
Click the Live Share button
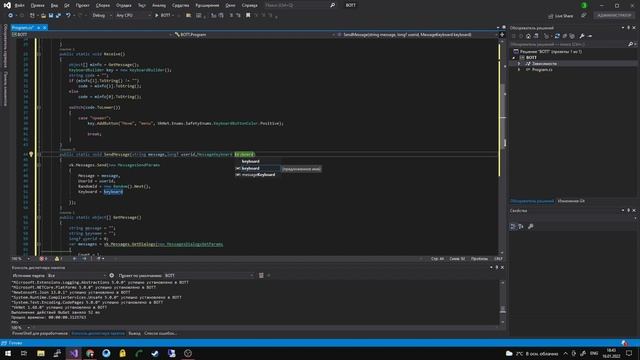coord(561,16)
